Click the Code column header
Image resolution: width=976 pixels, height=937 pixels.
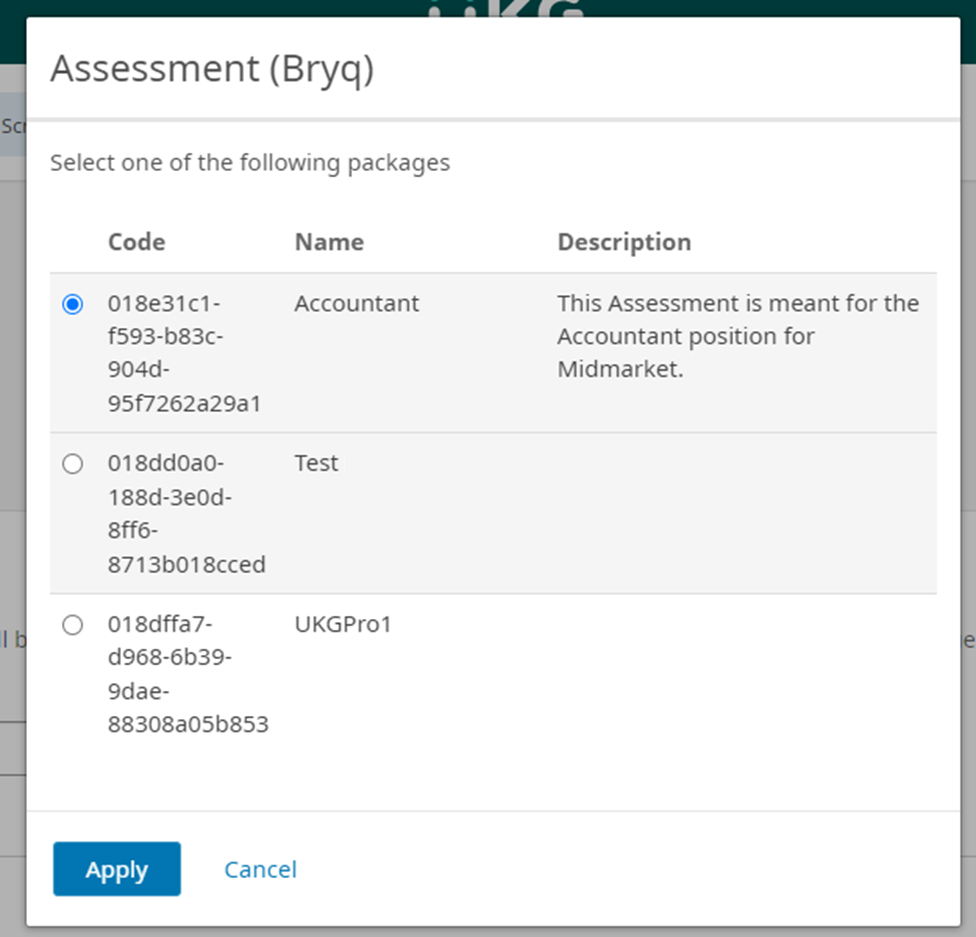pyautogui.click(x=137, y=242)
